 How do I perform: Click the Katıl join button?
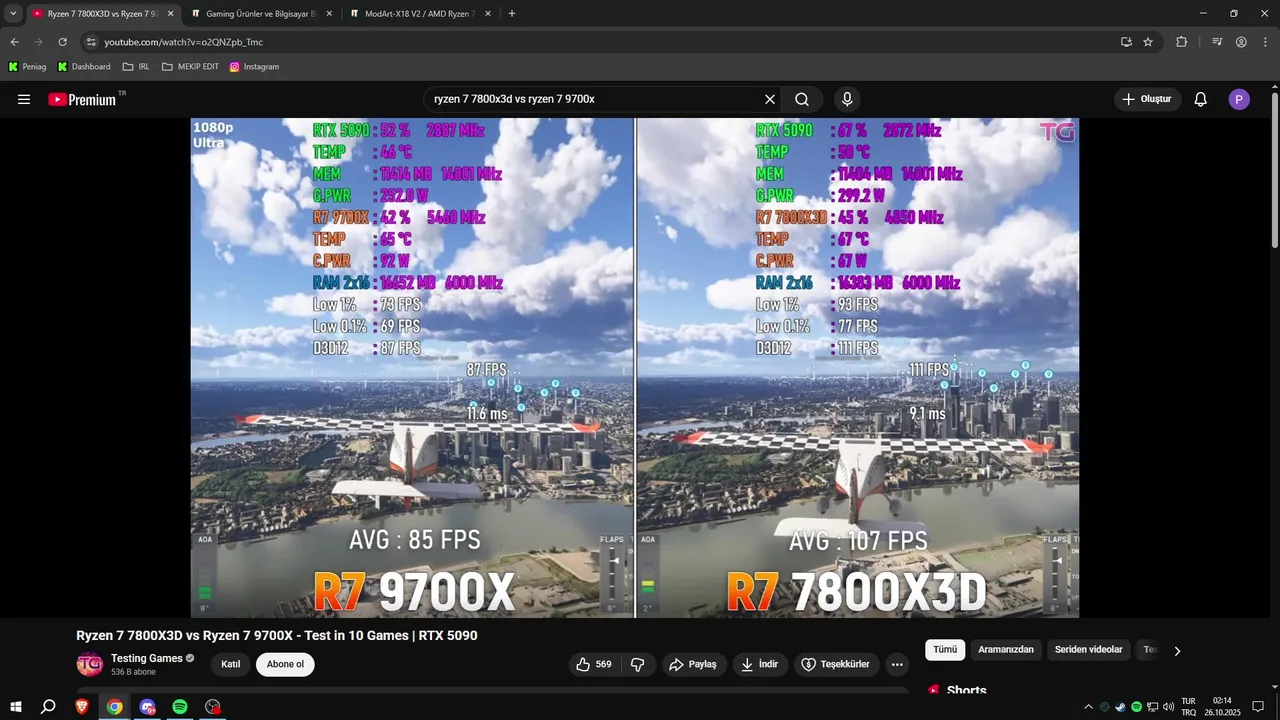coord(230,664)
